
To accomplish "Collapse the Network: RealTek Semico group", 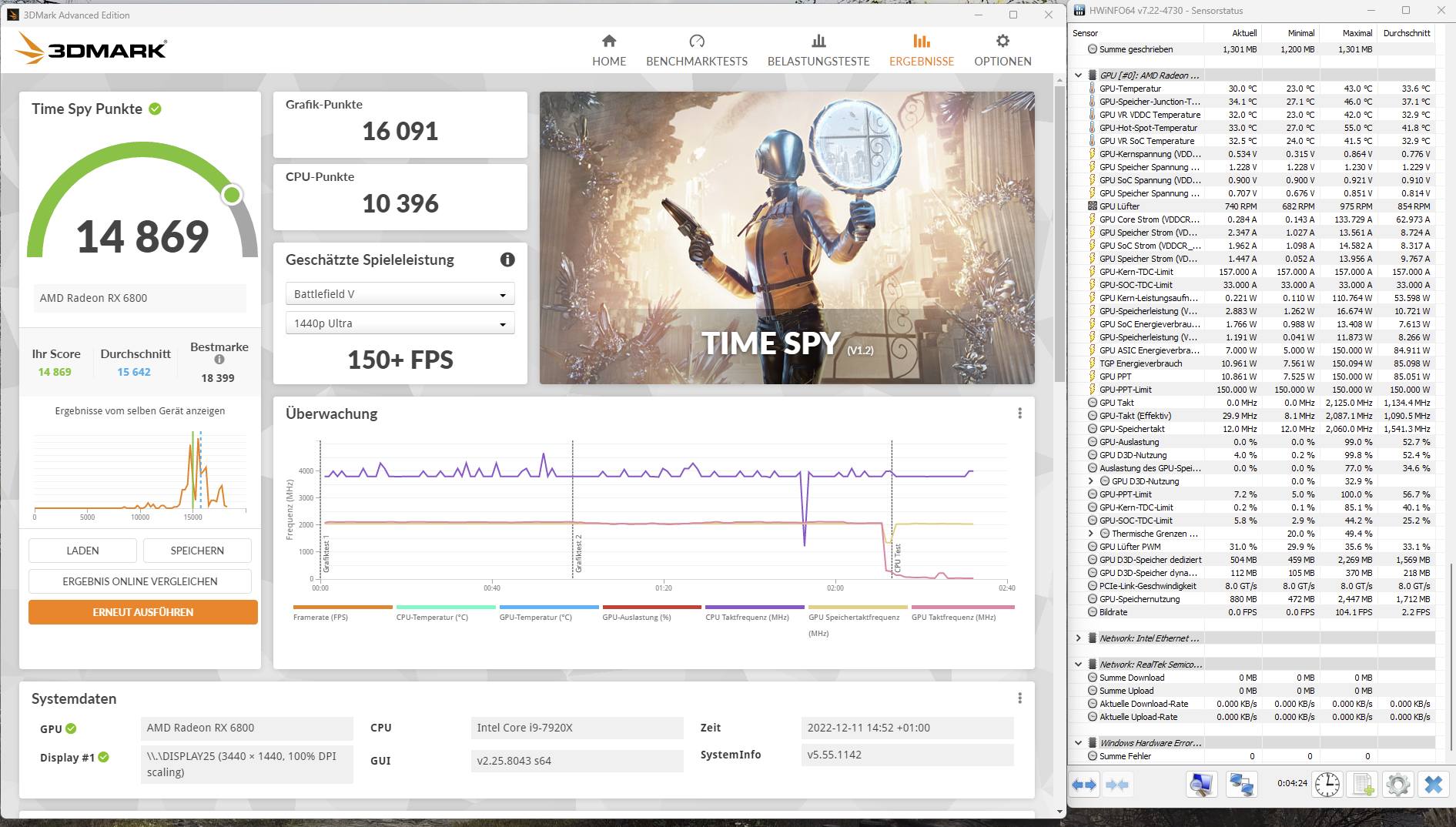I will pyautogui.click(x=1078, y=665).
